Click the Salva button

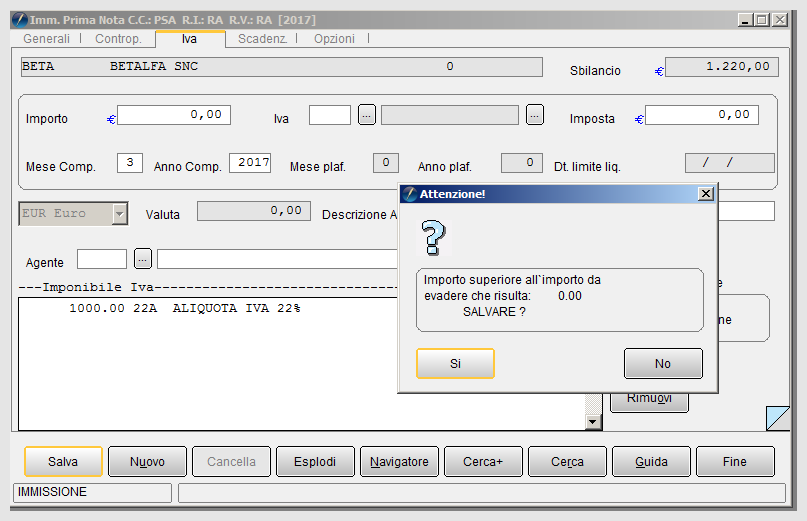pos(63,461)
